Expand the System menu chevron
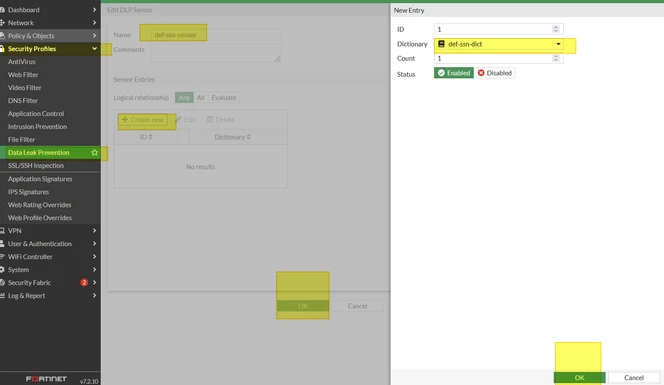 tap(94, 270)
